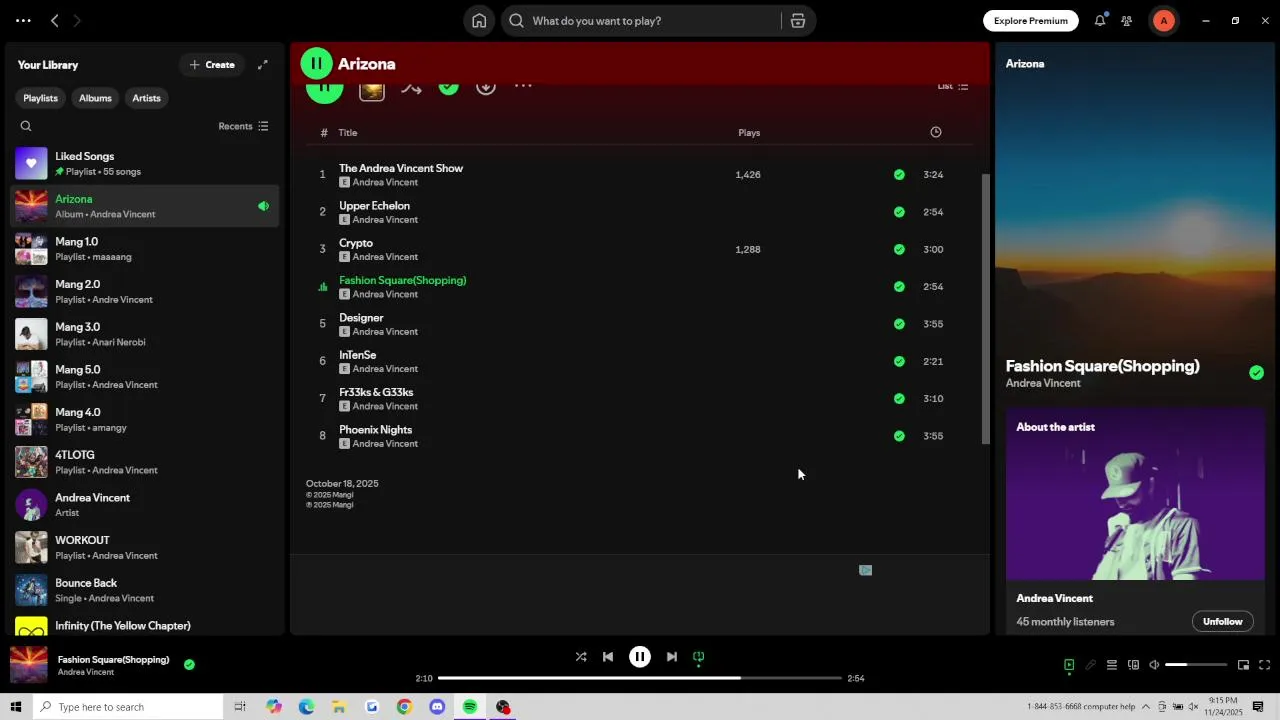
Task: Open the profile avatar menu
Action: 1163,20
